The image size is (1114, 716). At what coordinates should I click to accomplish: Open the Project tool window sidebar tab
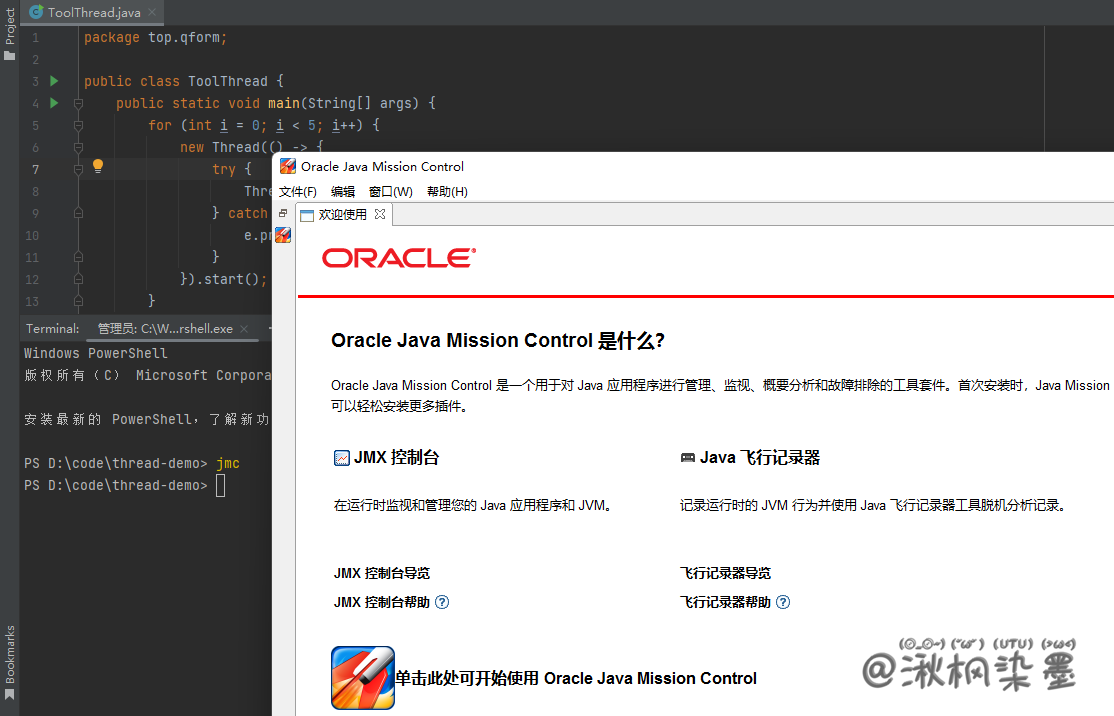coord(10,32)
